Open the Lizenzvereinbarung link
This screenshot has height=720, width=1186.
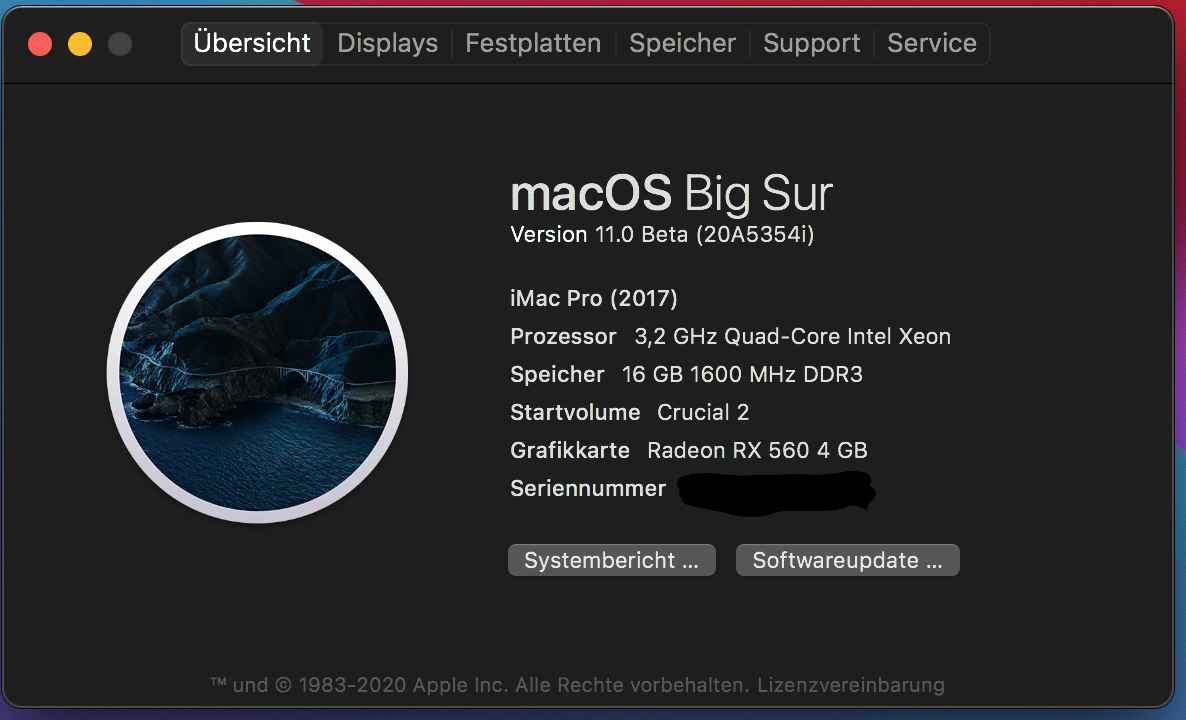click(851, 685)
